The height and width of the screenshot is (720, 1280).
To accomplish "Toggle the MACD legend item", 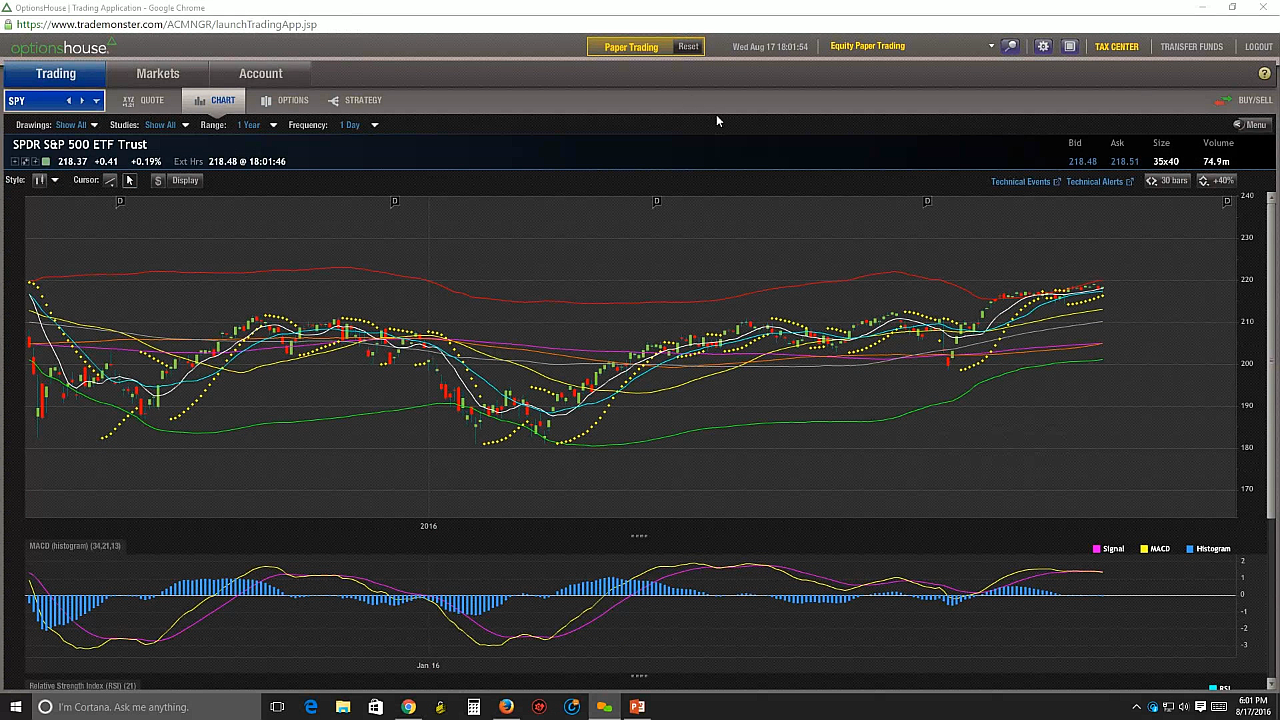I will click(x=1155, y=549).
